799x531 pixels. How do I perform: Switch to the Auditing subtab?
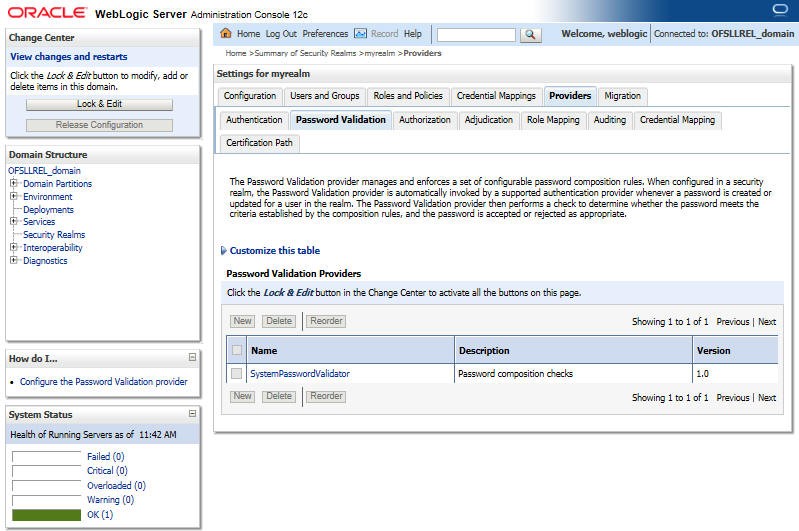[x=609, y=120]
